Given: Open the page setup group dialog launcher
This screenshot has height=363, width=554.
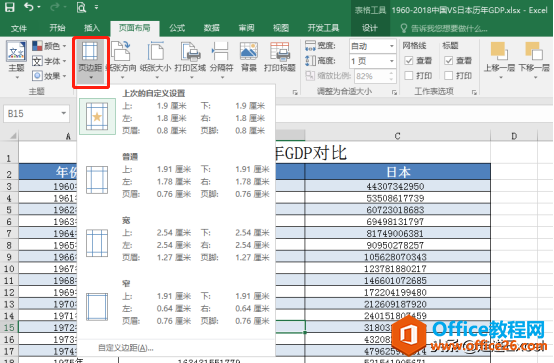Looking at the screenshot, I should pyautogui.click(x=295, y=92).
